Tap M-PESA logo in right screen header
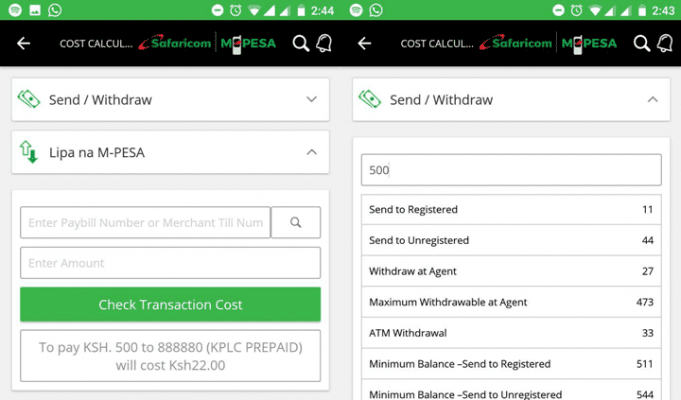The height and width of the screenshot is (400, 681). [x=589, y=43]
